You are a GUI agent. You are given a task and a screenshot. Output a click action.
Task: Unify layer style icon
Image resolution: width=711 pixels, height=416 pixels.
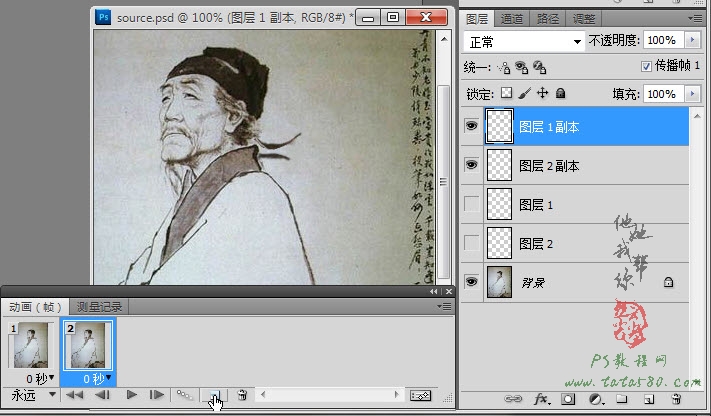pyautogui.click(x=539, y=68)
